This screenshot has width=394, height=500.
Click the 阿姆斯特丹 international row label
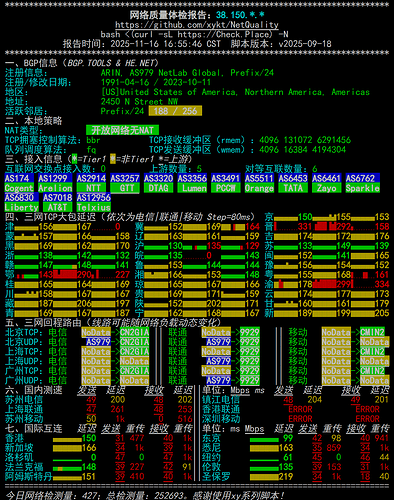coord(29,477)
